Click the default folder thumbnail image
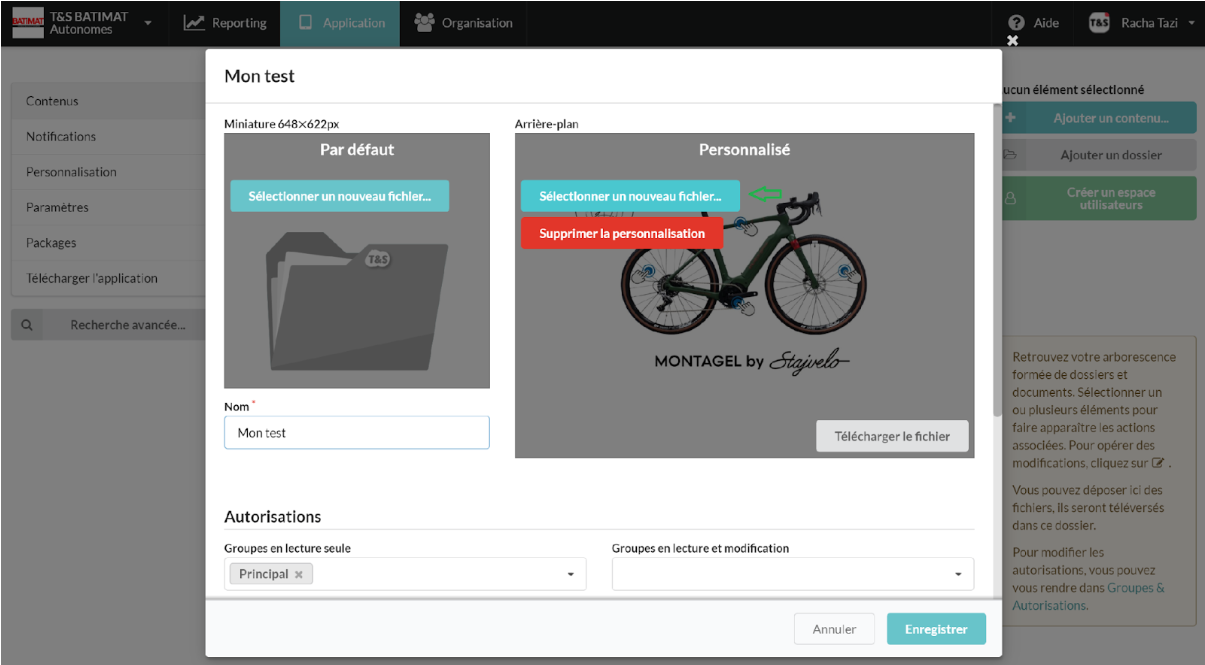The image size is (1205, 665). [x=357, y=300]
